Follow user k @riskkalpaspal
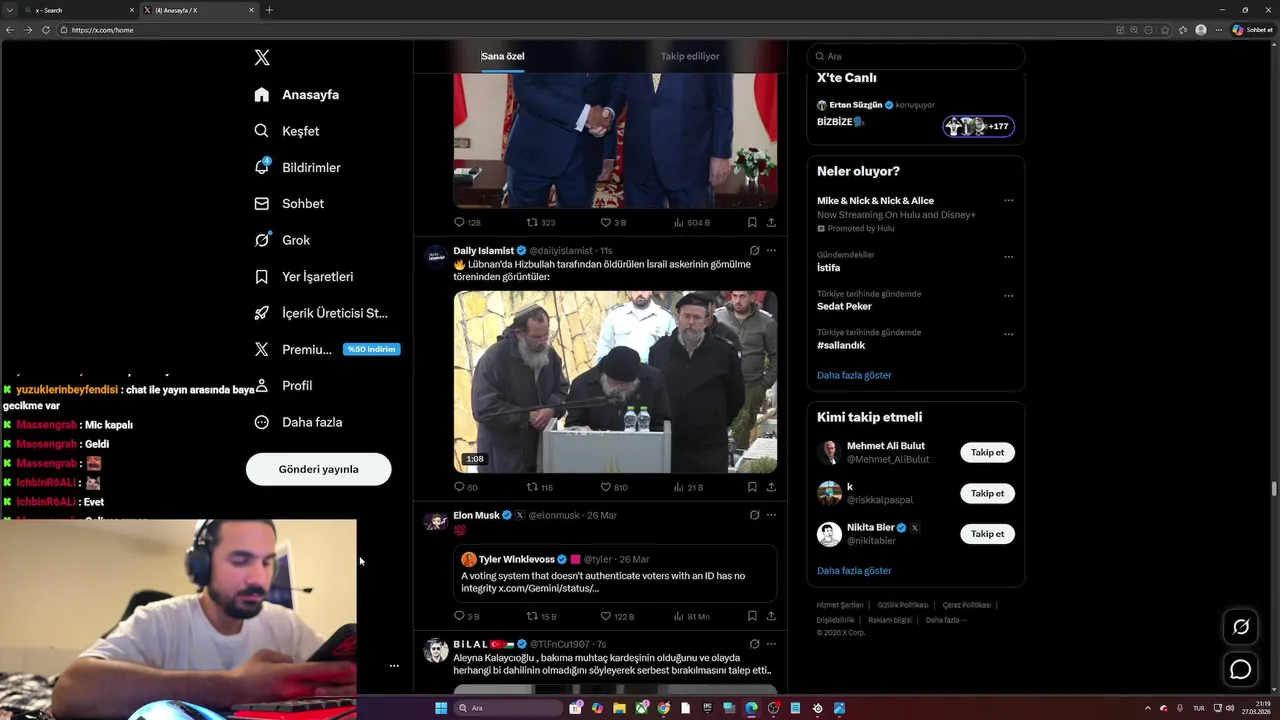Image resolution: width=1280 pixels, height=720 pixels. (x=987, y=493)
